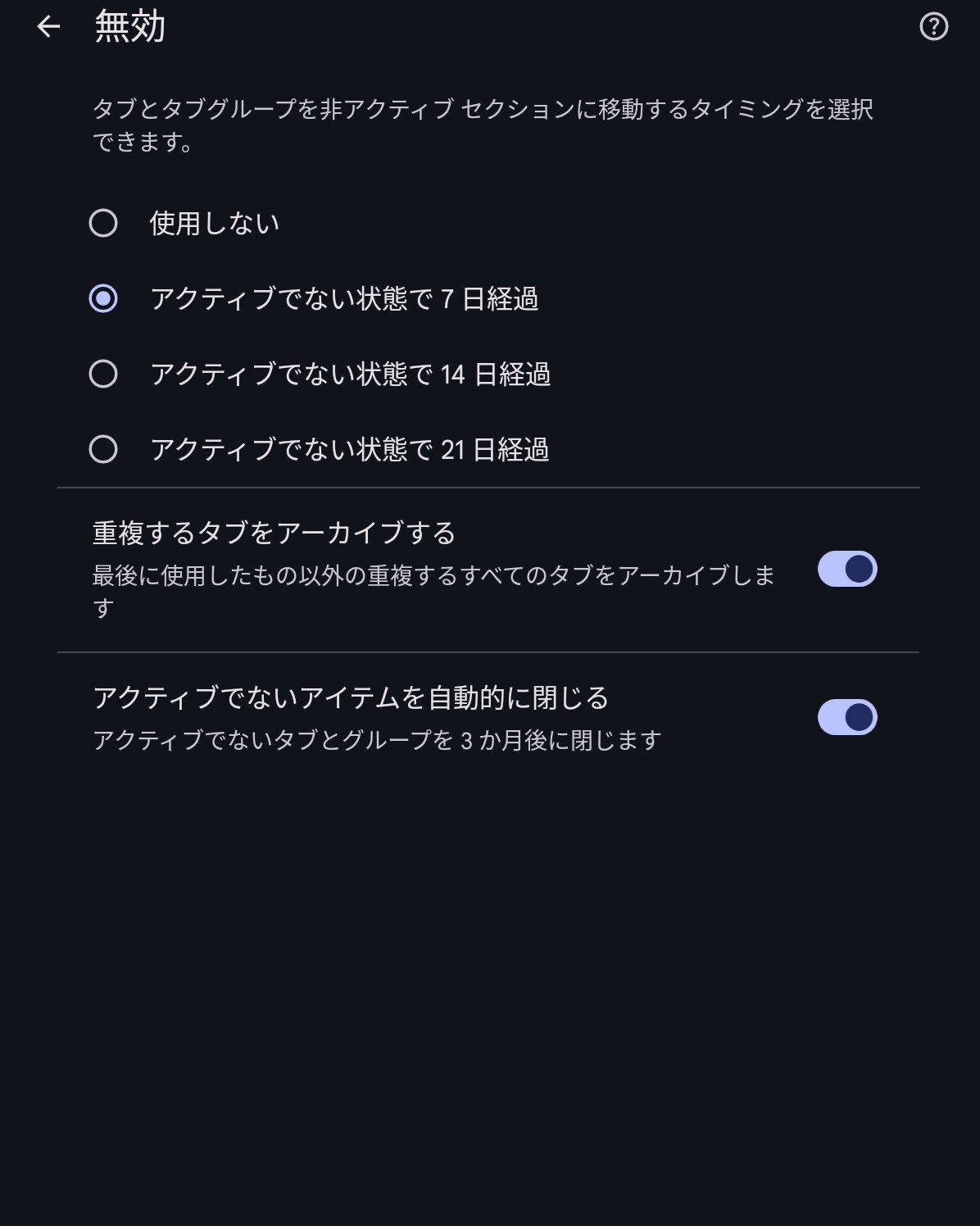Click the blank area below the settings
Viewport: 980px width, 1226px height.
click(x=490, y=983)
